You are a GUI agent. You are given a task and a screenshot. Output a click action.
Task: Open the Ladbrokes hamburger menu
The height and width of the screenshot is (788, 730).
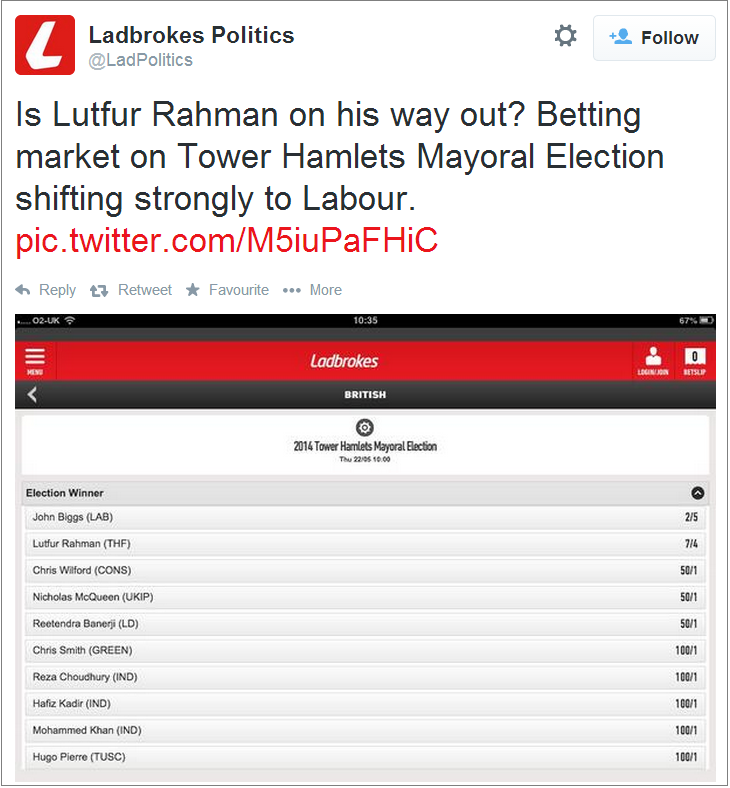click(x=35, y=361)
